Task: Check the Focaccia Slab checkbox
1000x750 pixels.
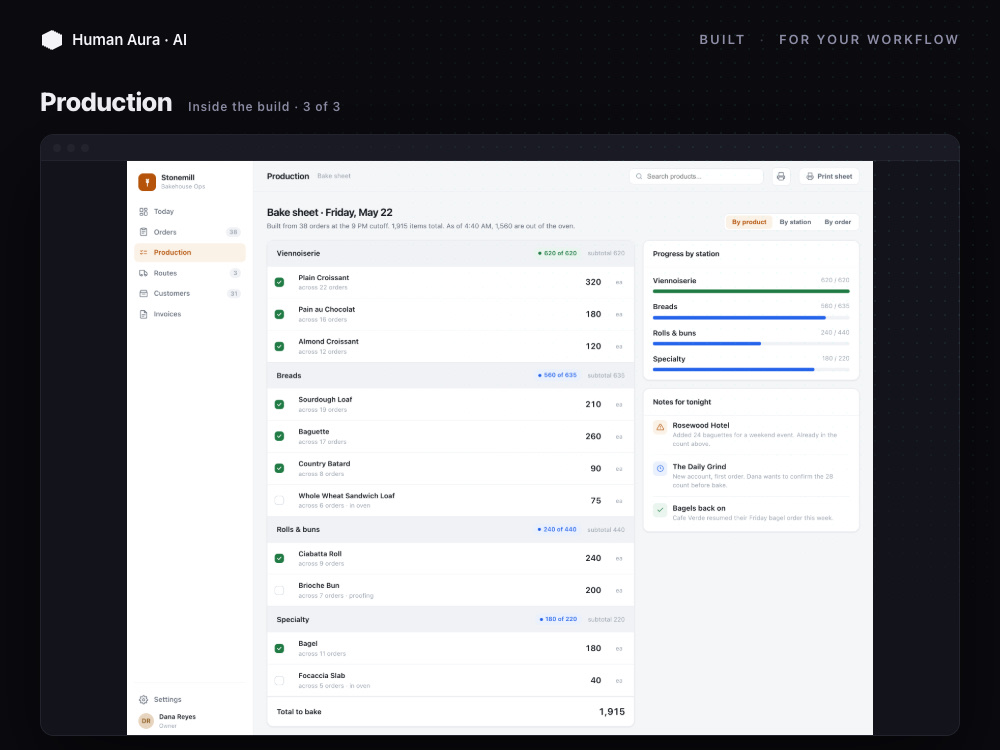Action: (x=279, y=680)
